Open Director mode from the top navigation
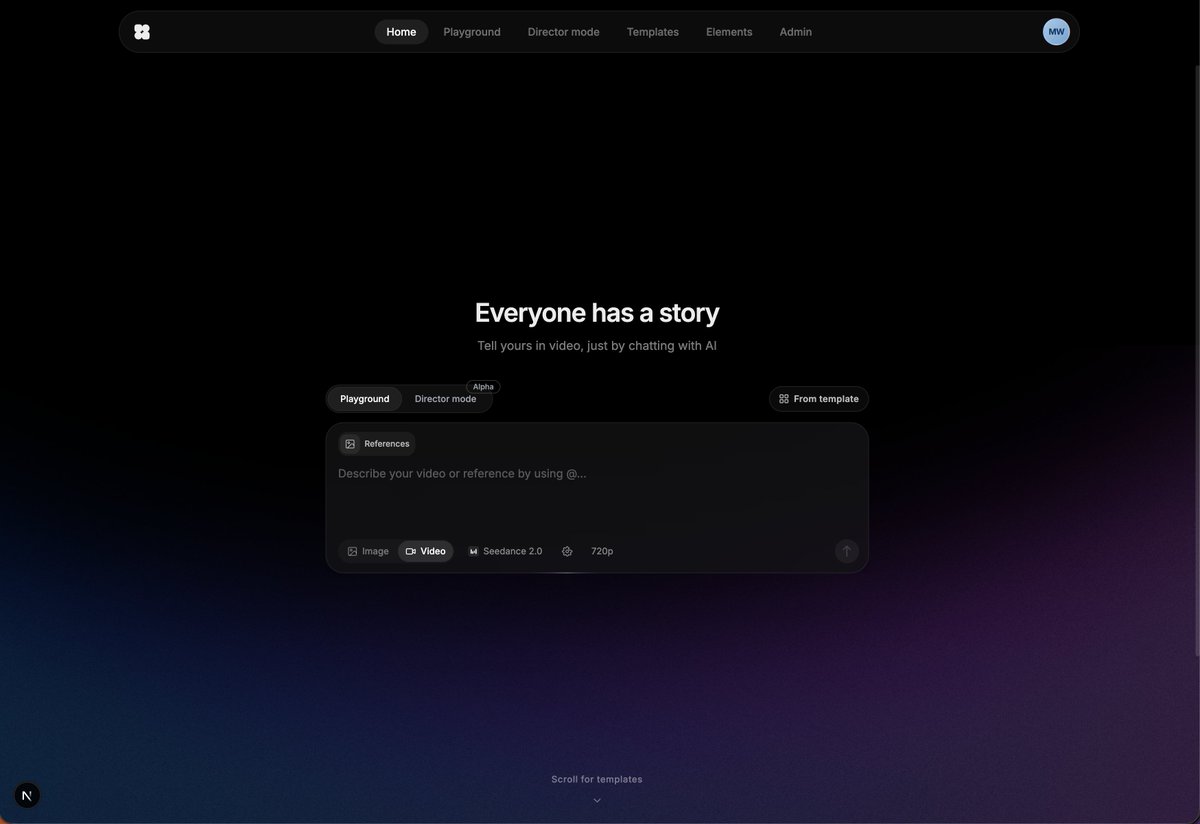1200x824 pixels. [x=564, y=32]
